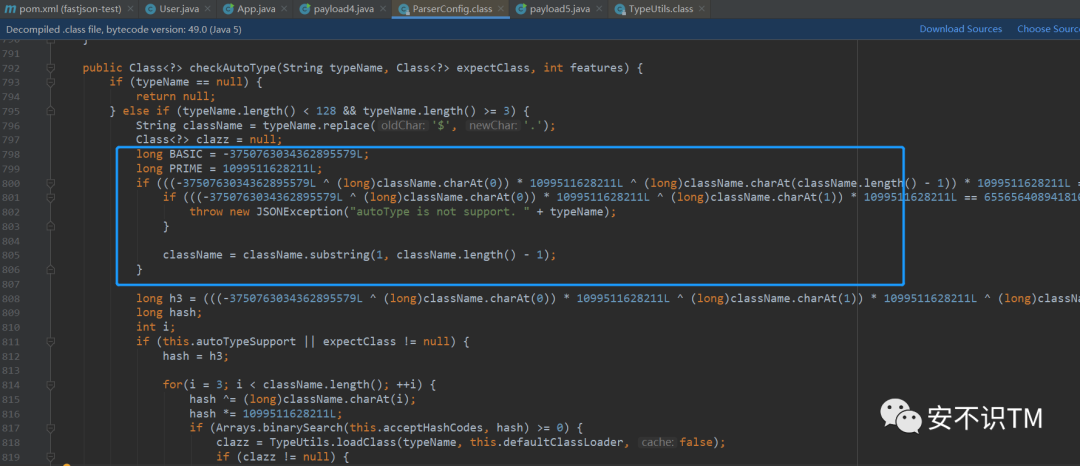Collapse the nested if block at line 801
This screenshot has height=466, width=1080.
coord(50,198)
